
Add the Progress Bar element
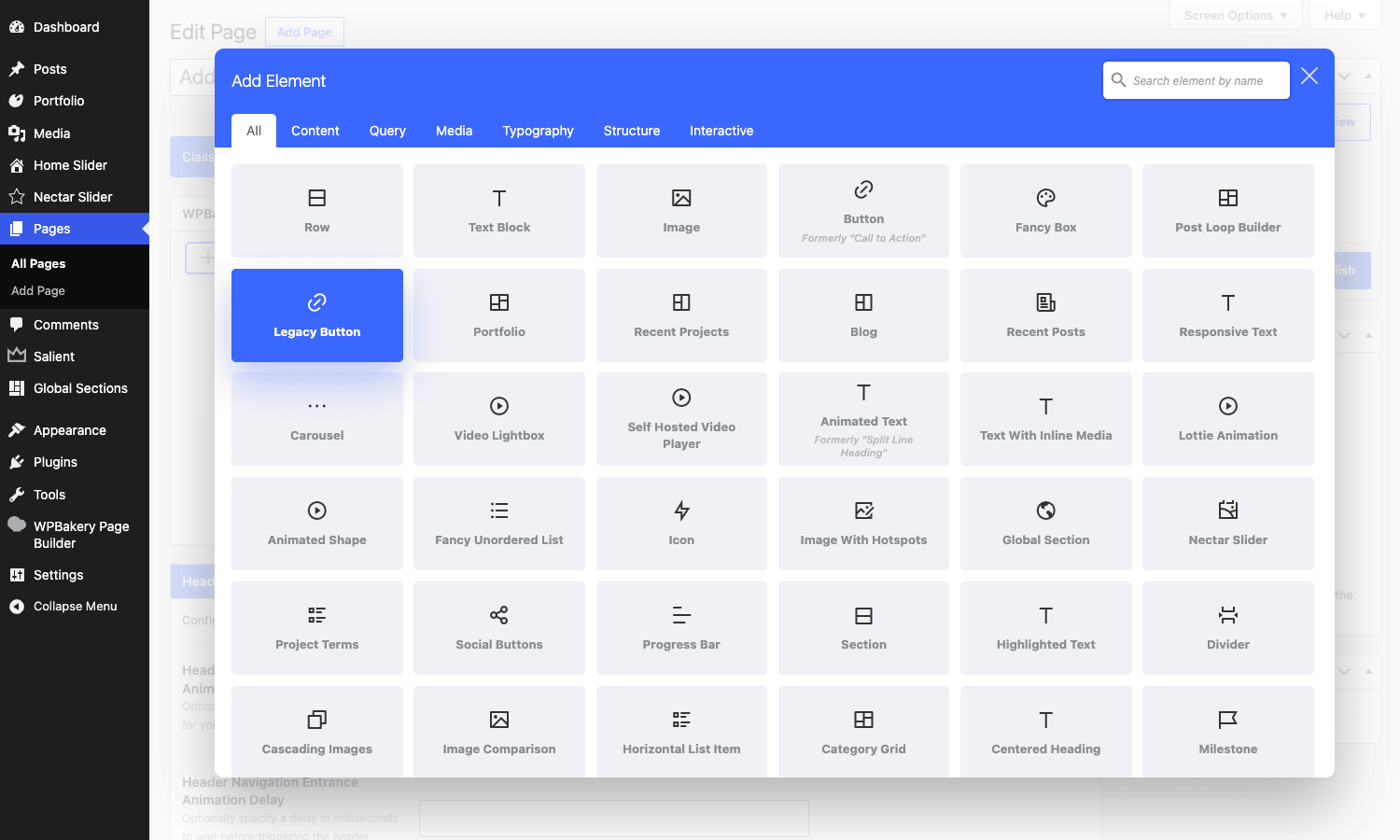[681, 628]
